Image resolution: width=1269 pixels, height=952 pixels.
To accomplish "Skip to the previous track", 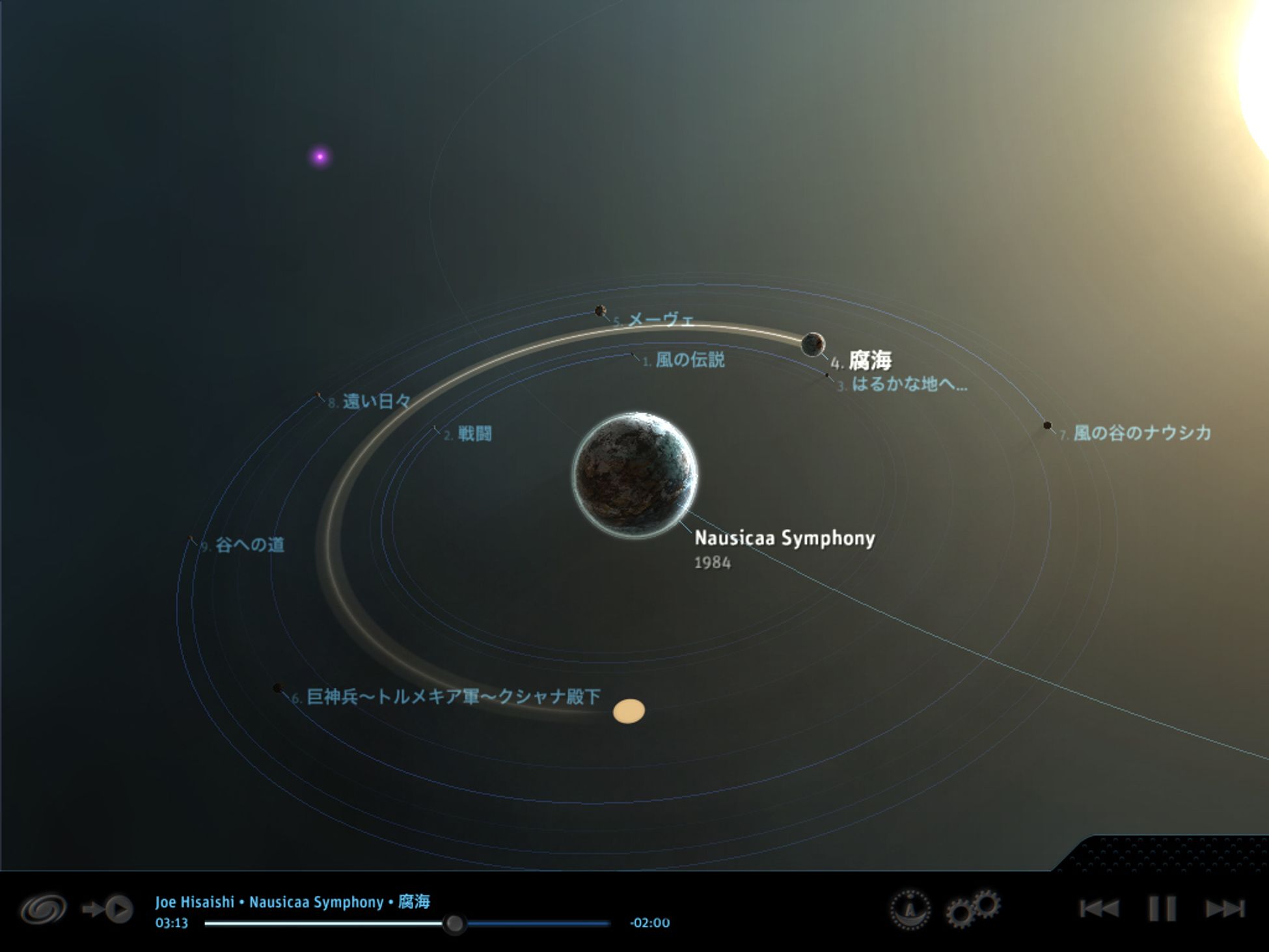I will (1099, 908).
